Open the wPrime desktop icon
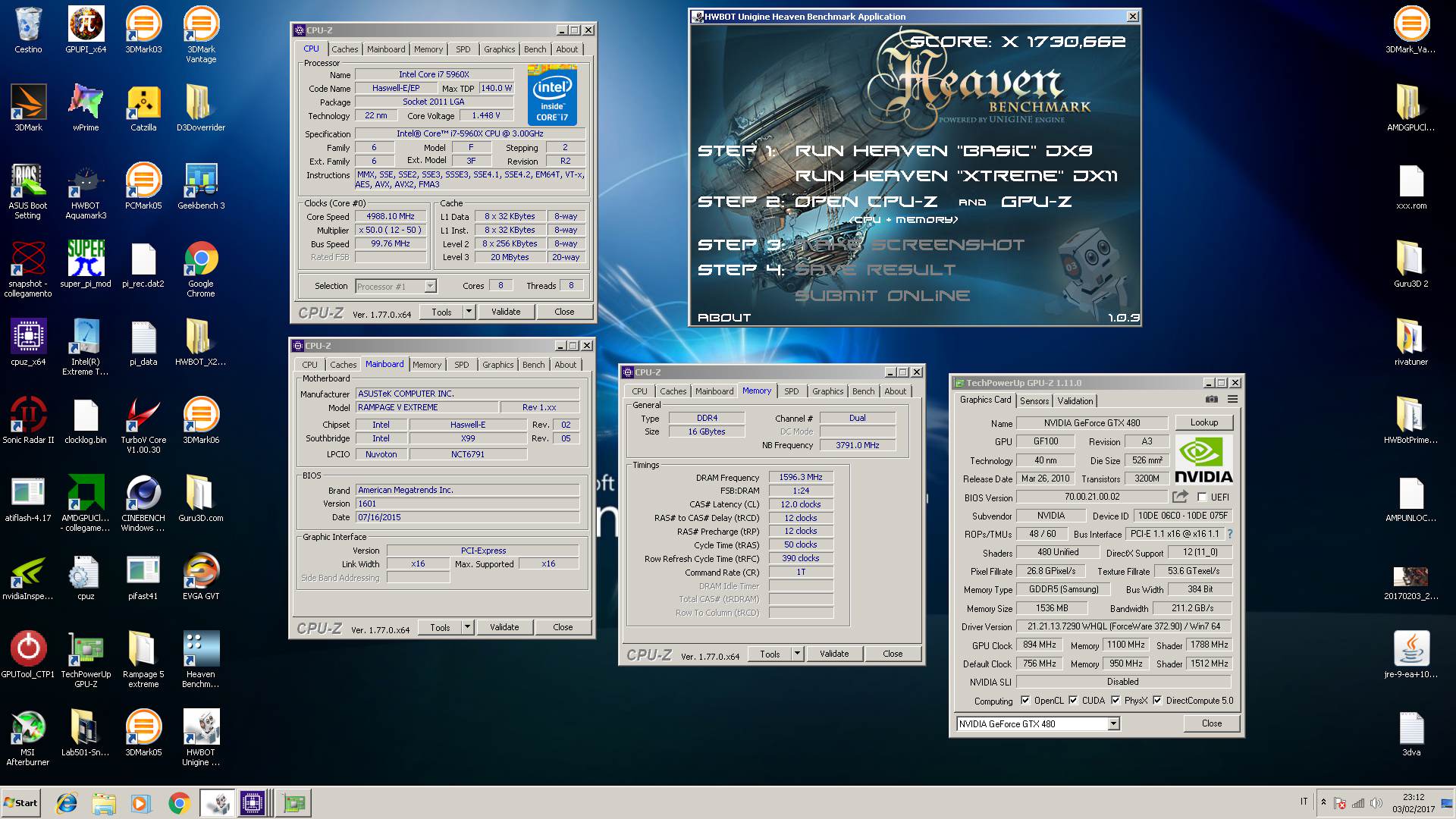This screenshot has width=1456, height=819. point(86,108)
